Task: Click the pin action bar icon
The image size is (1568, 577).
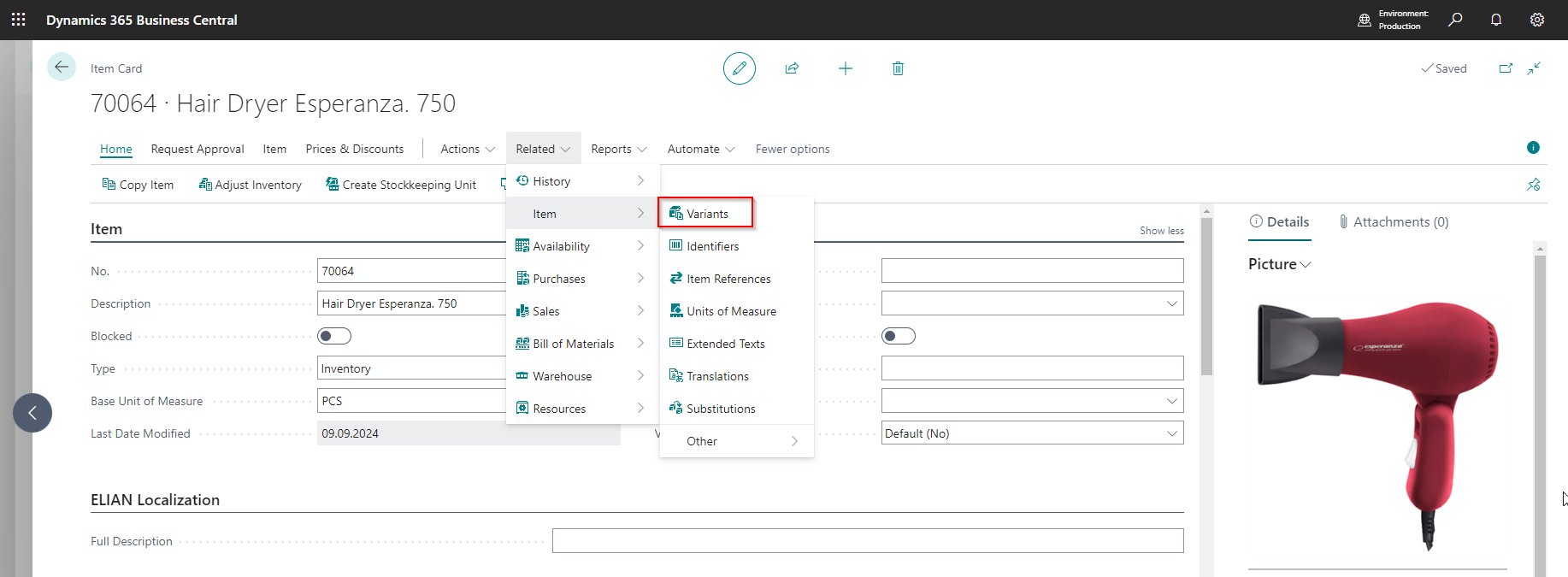Action: point(1534,185)
